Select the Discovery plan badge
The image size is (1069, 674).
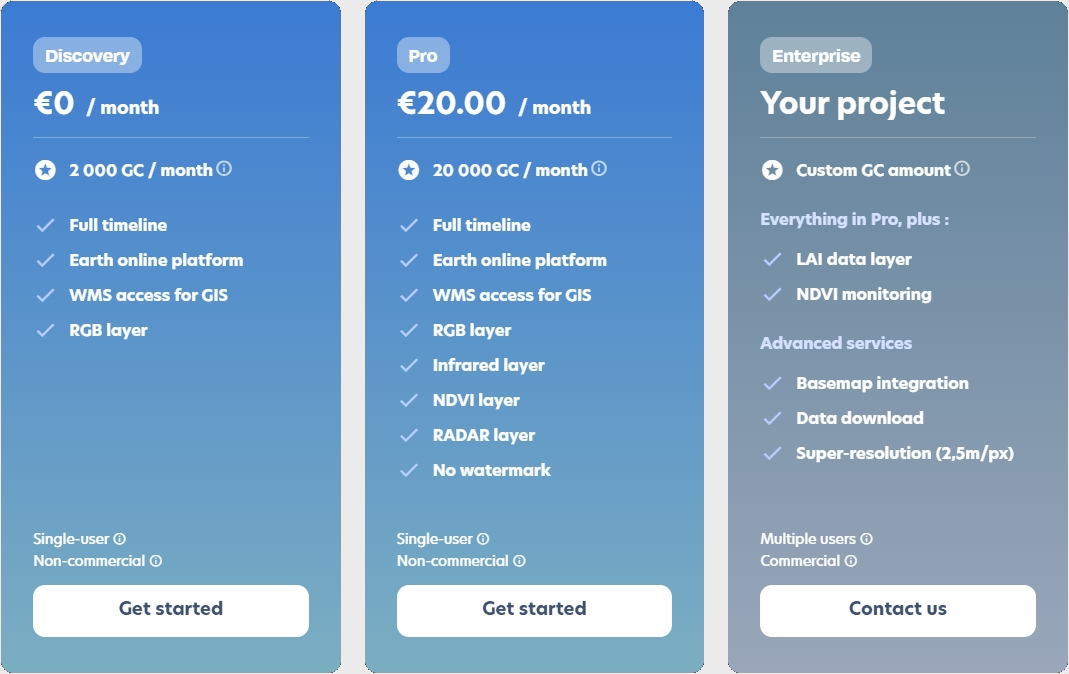pyautogui.click(x=87, y=55)
